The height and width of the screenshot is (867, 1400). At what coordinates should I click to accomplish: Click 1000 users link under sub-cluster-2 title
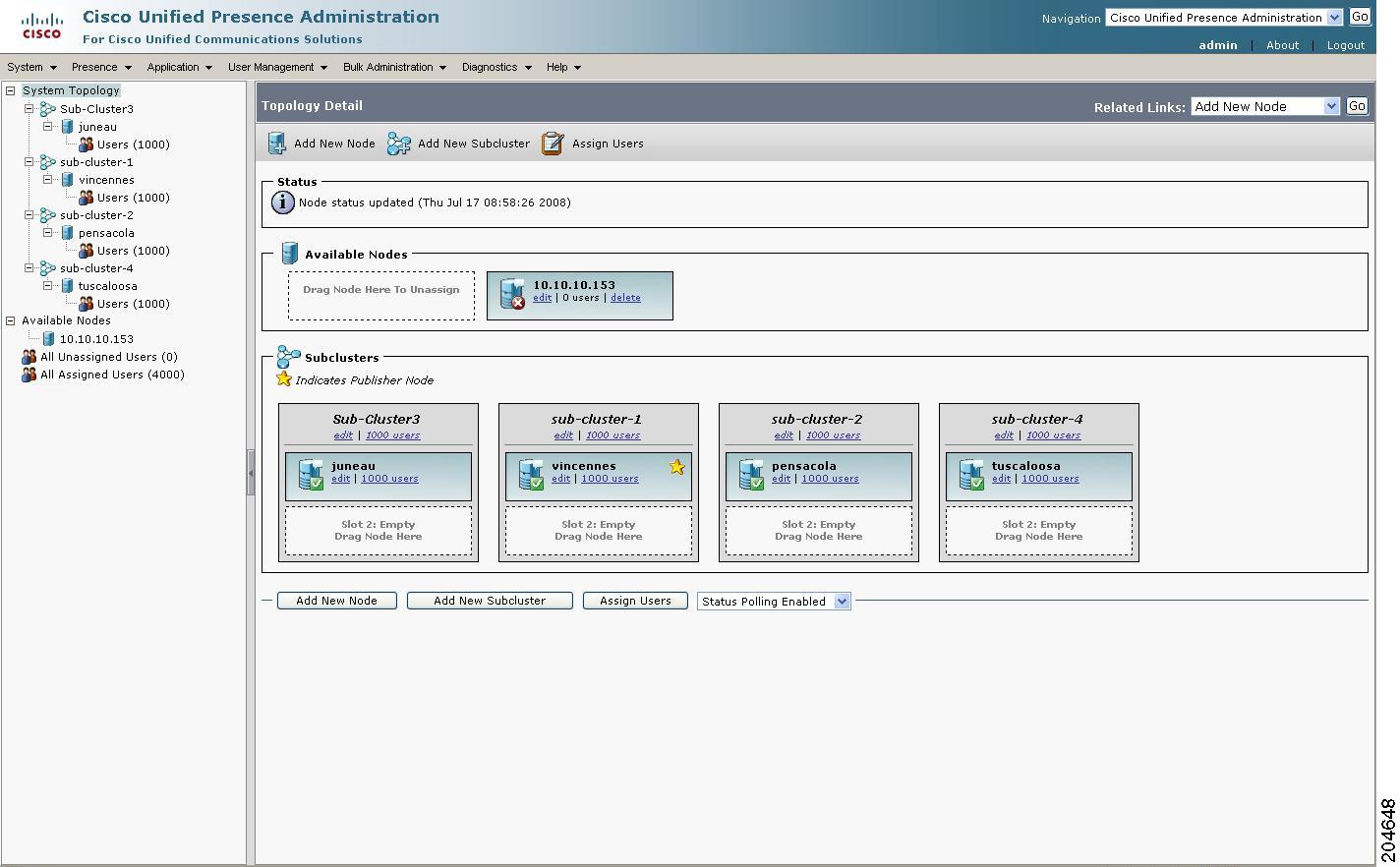coord(833,435)
